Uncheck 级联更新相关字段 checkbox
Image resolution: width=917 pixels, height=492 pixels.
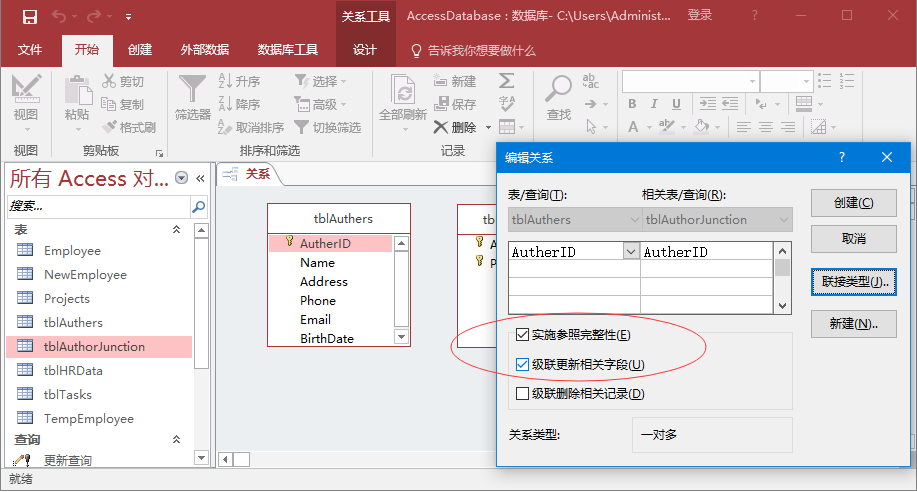(522, 364)
